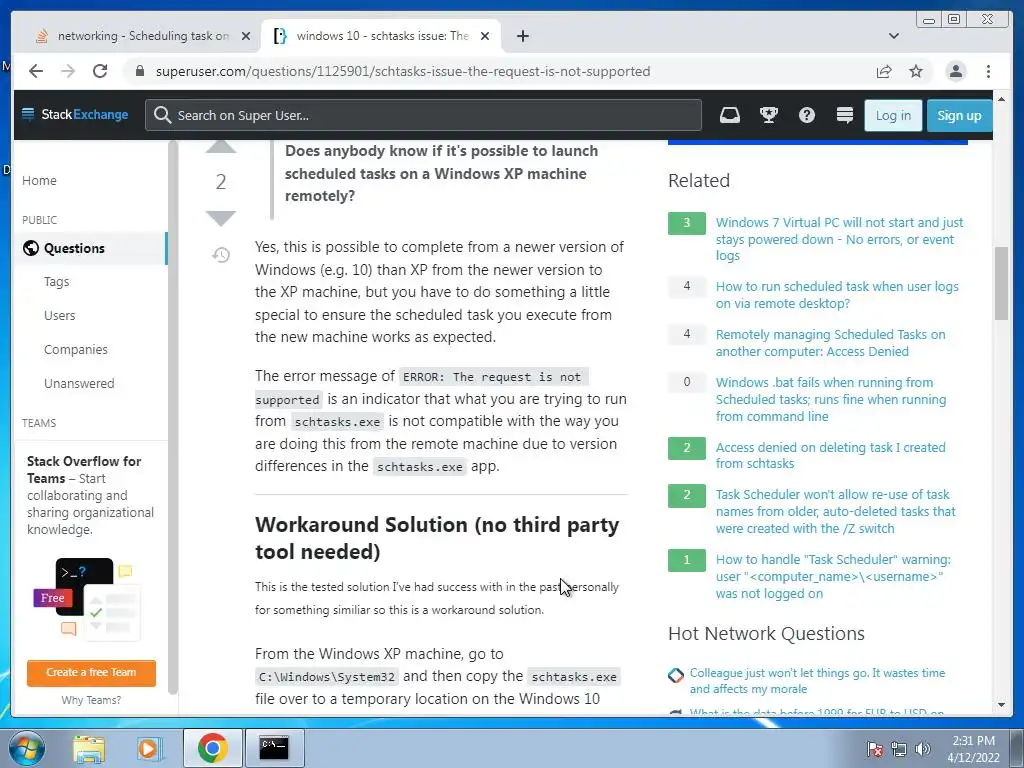The width and height of the screenshot is (1024, 768).
Task: Go to Home in the sidebar
Action: coord(39,180)
